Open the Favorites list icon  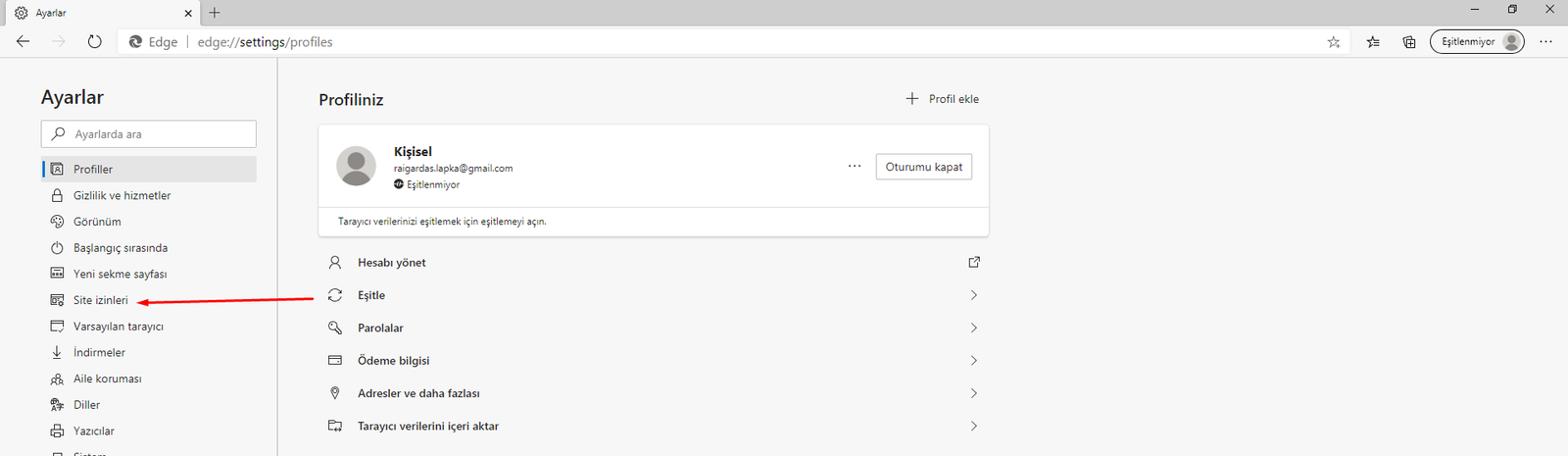[1373, 42]
